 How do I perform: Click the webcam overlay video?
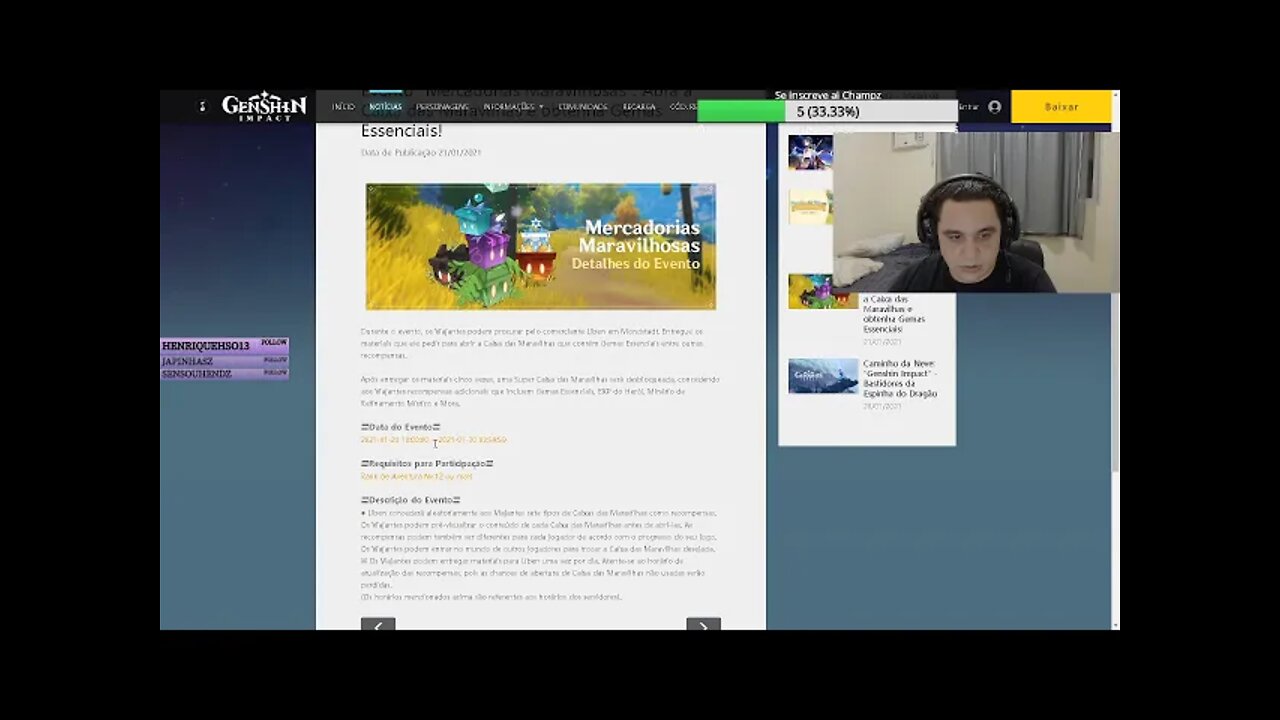(x=976, y=212)
